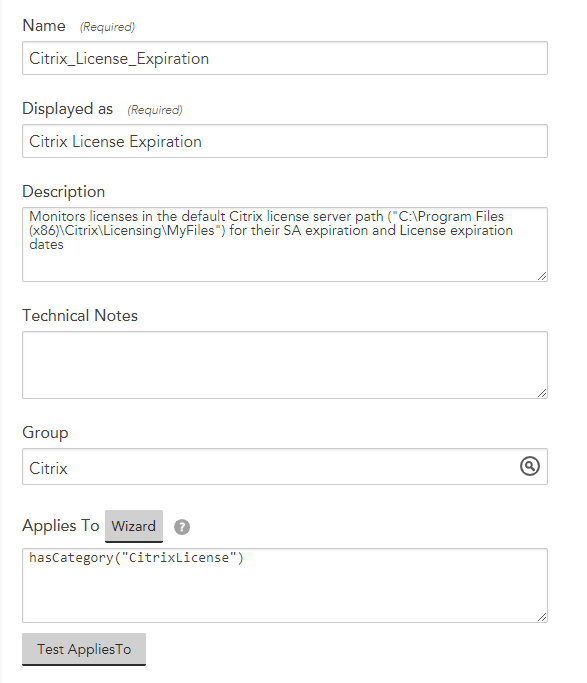Click the hasCategory Applies To expression box
Viewport: 587px width, 683px height.
point(285,585)
